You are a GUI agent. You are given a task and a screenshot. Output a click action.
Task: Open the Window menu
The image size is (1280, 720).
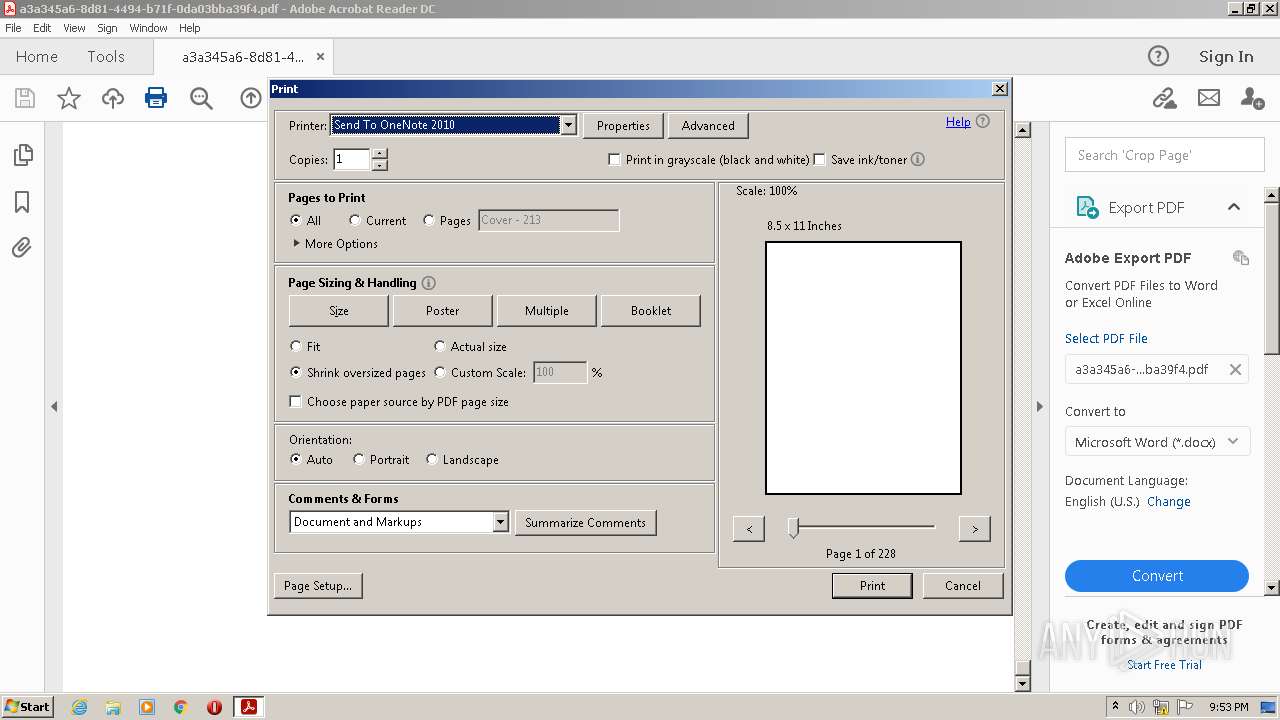click(x=148, y=28)
